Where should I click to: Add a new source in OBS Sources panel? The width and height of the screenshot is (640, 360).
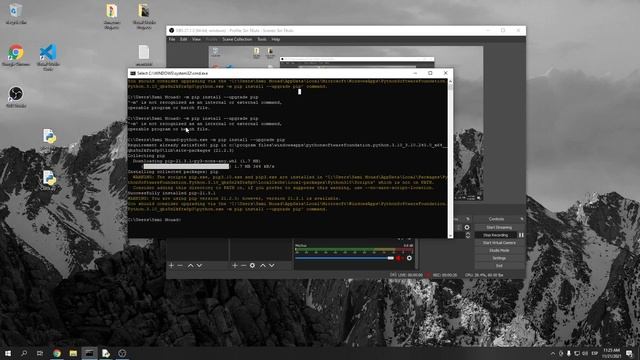pos(235,265)
